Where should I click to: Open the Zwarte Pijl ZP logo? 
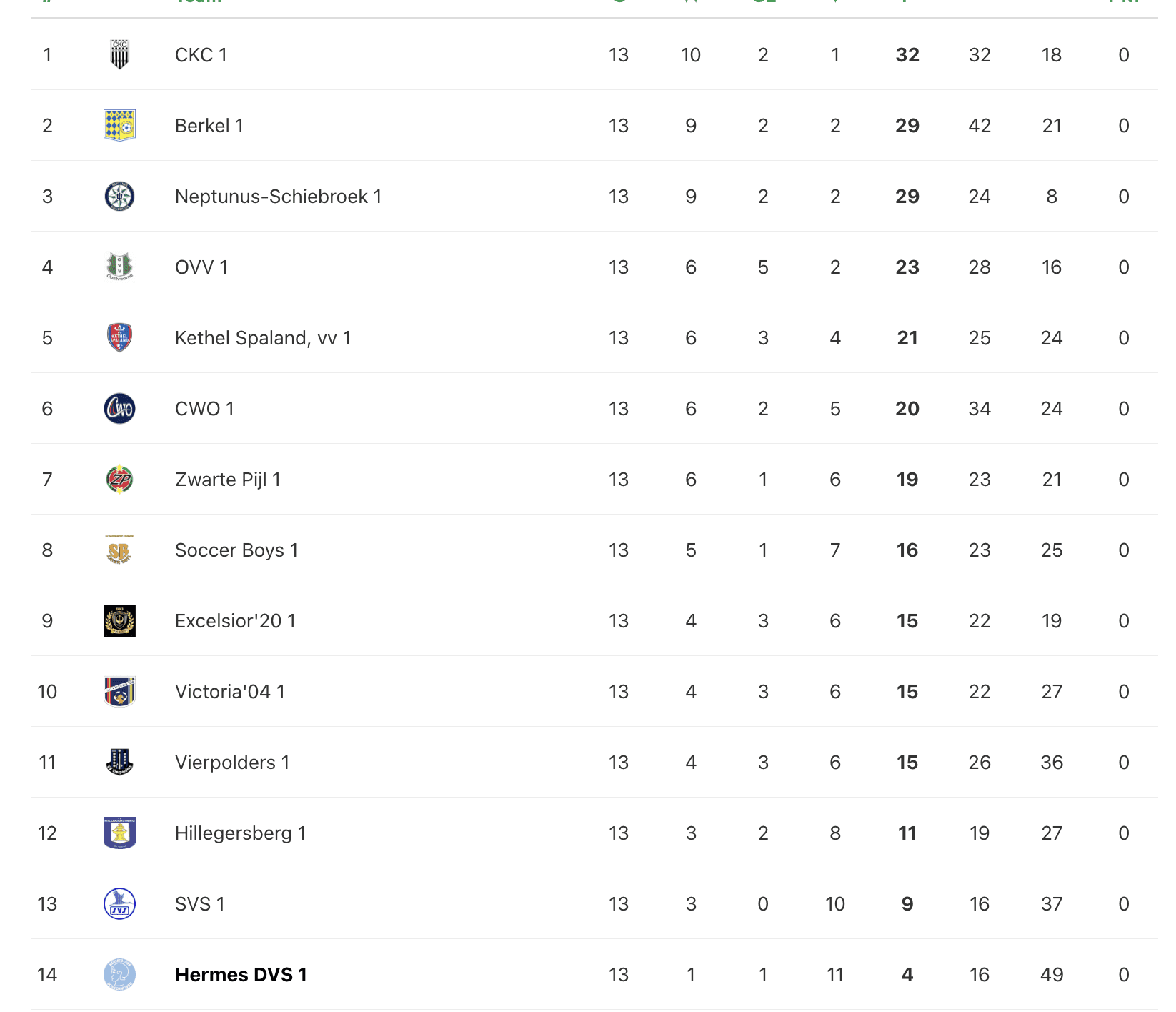(x=119, y=480)
